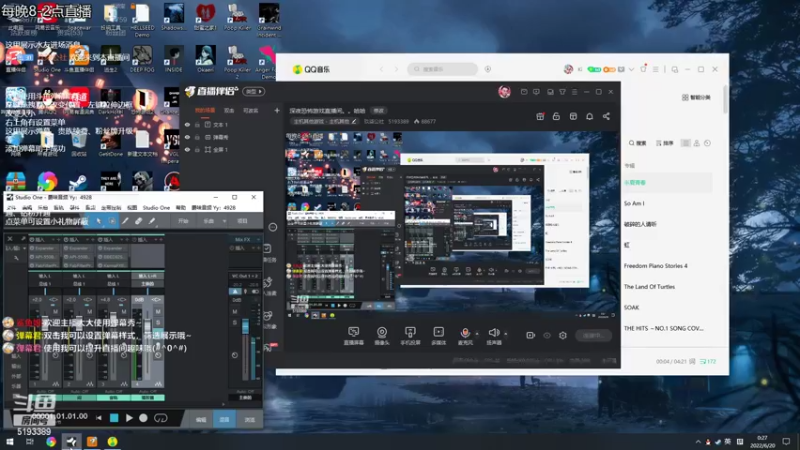Screen dimensions: 800x450
Task: Open the share icon in streaming app
Action: (x=606, y=116)
